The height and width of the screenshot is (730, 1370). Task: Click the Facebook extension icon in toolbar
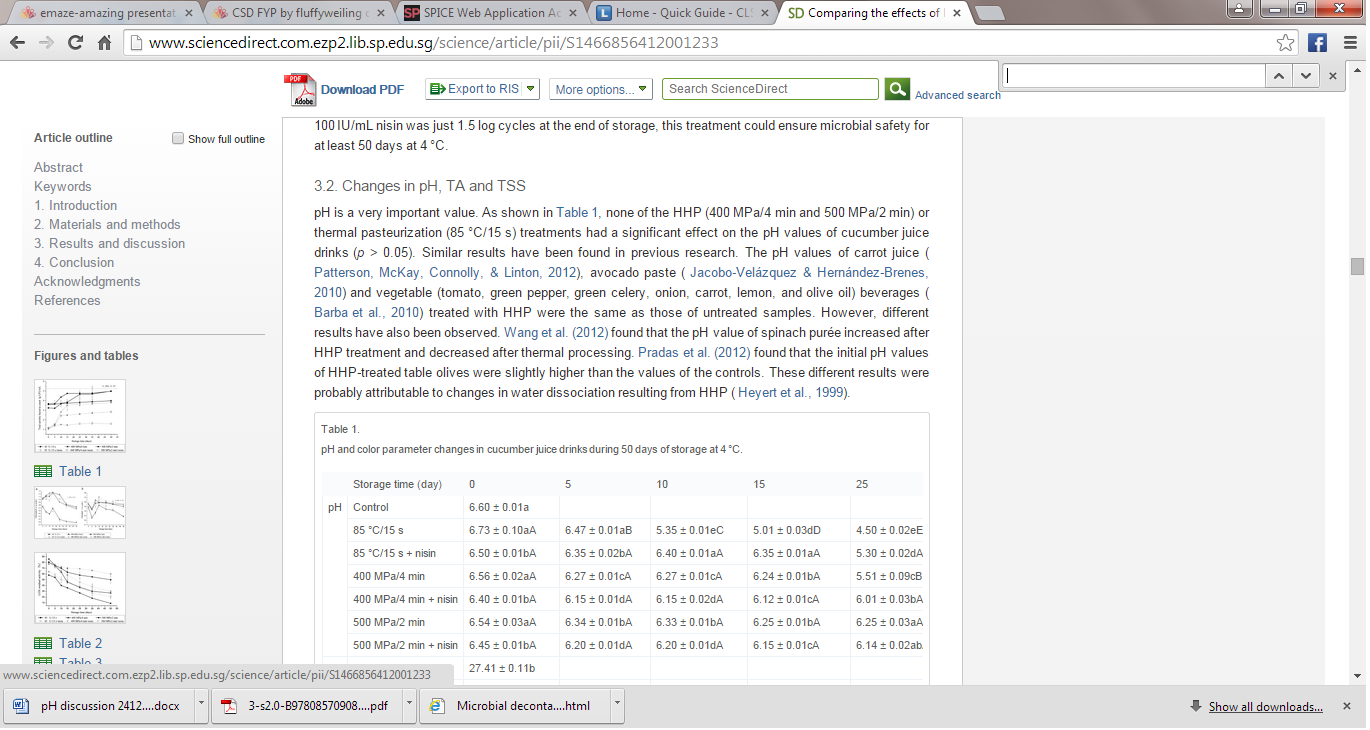coord(1317,43)
